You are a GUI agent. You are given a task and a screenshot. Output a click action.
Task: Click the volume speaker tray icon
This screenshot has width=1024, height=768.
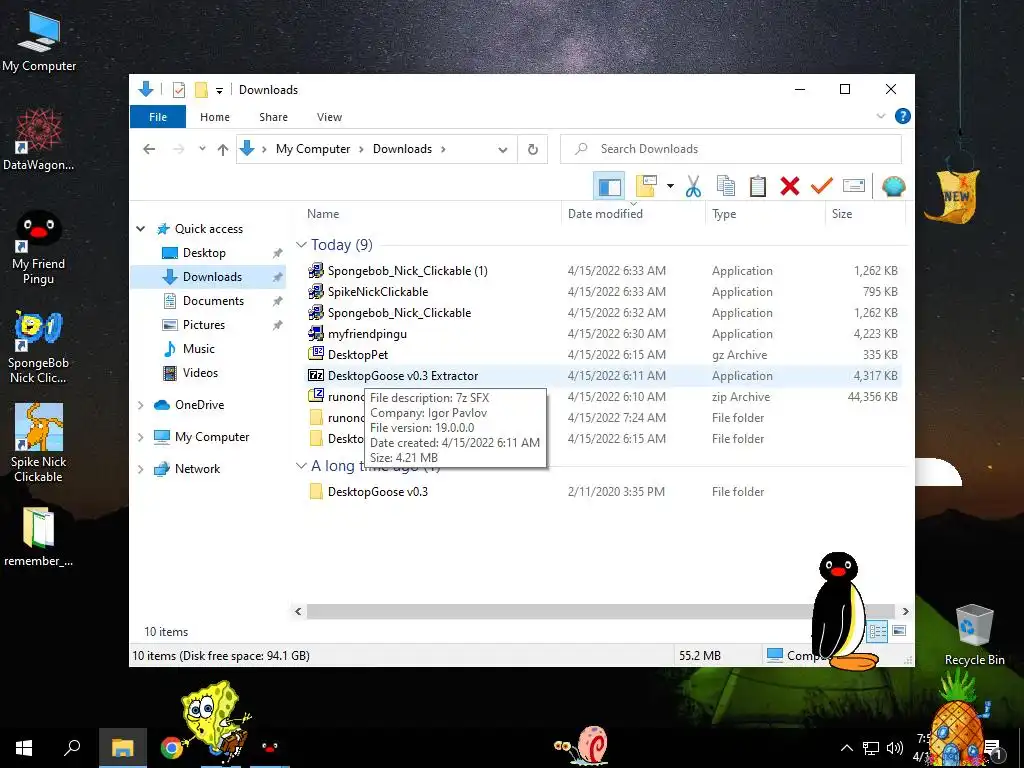(895, 748)
